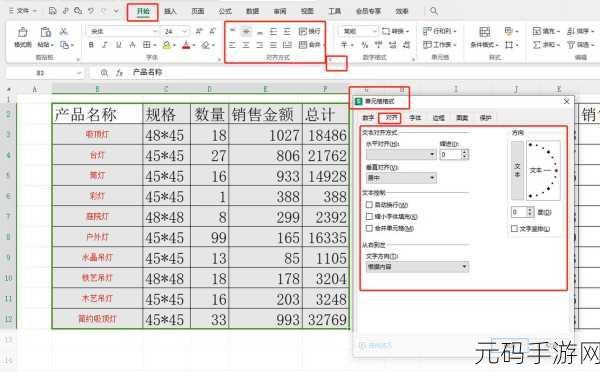Screen dimensions: 600x372
Task: Click the Redo arrow icon
Action: pos(104,11)
